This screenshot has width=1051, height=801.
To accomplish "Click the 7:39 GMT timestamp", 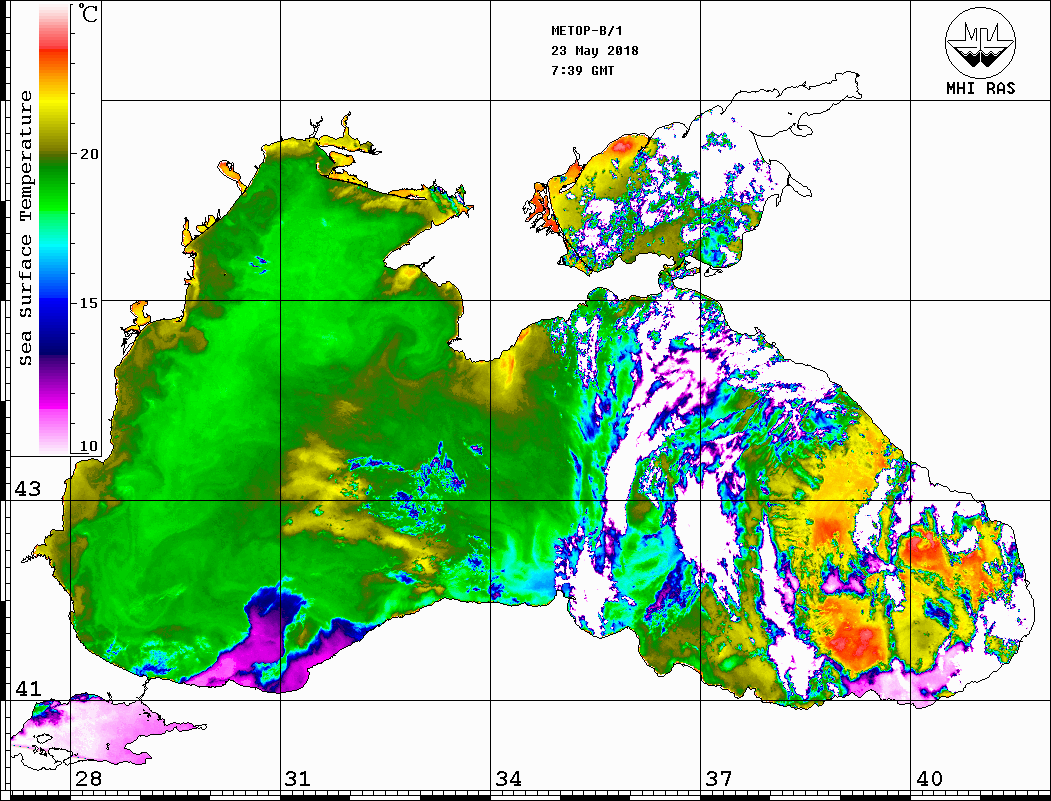I will 583,71.
